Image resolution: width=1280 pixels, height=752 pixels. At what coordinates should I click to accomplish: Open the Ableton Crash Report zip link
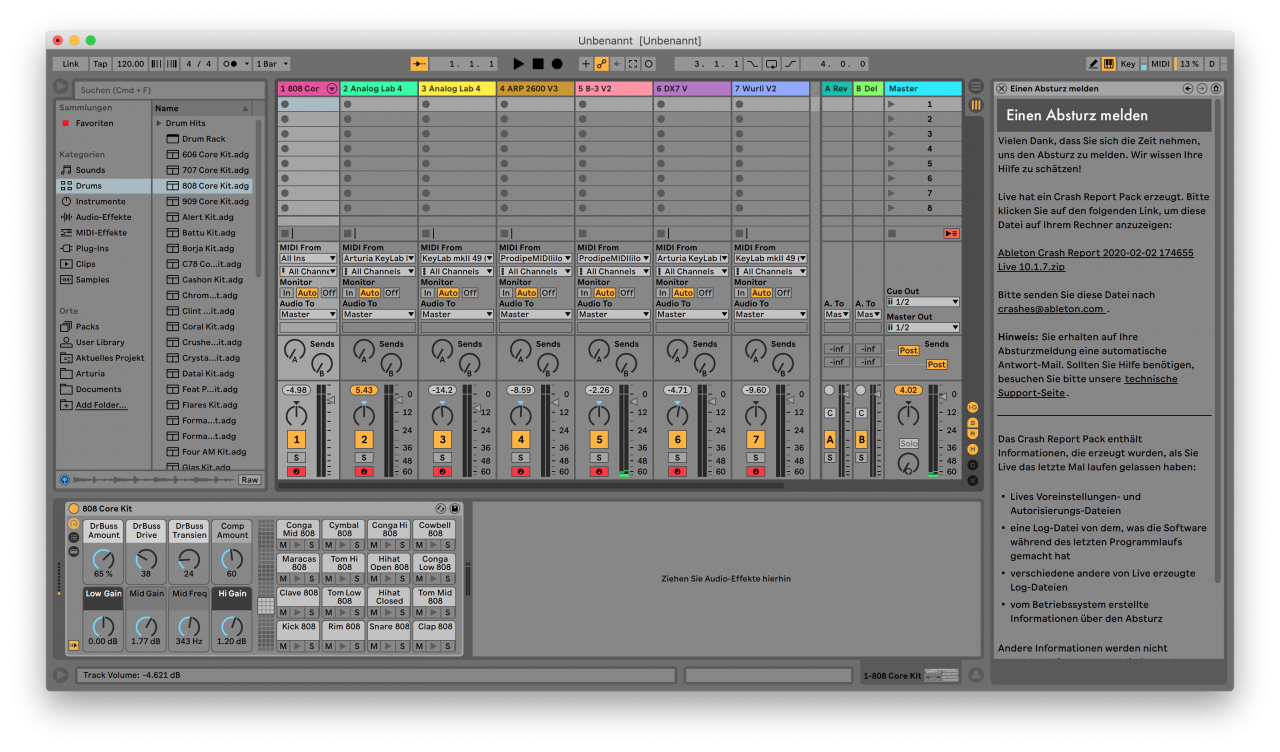1095,260
